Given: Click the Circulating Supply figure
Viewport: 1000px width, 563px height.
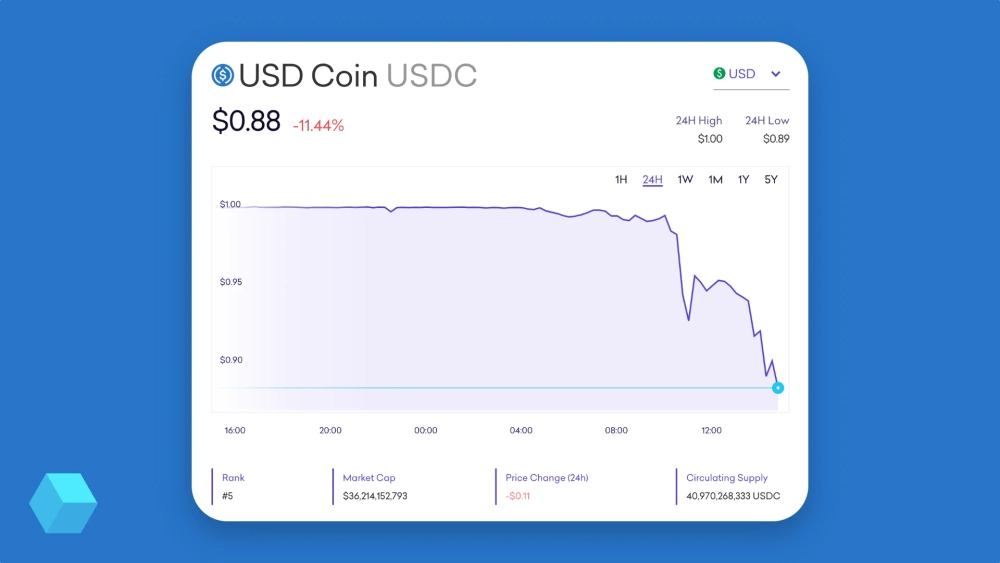Looking at the screenshot, I should 733,496.
